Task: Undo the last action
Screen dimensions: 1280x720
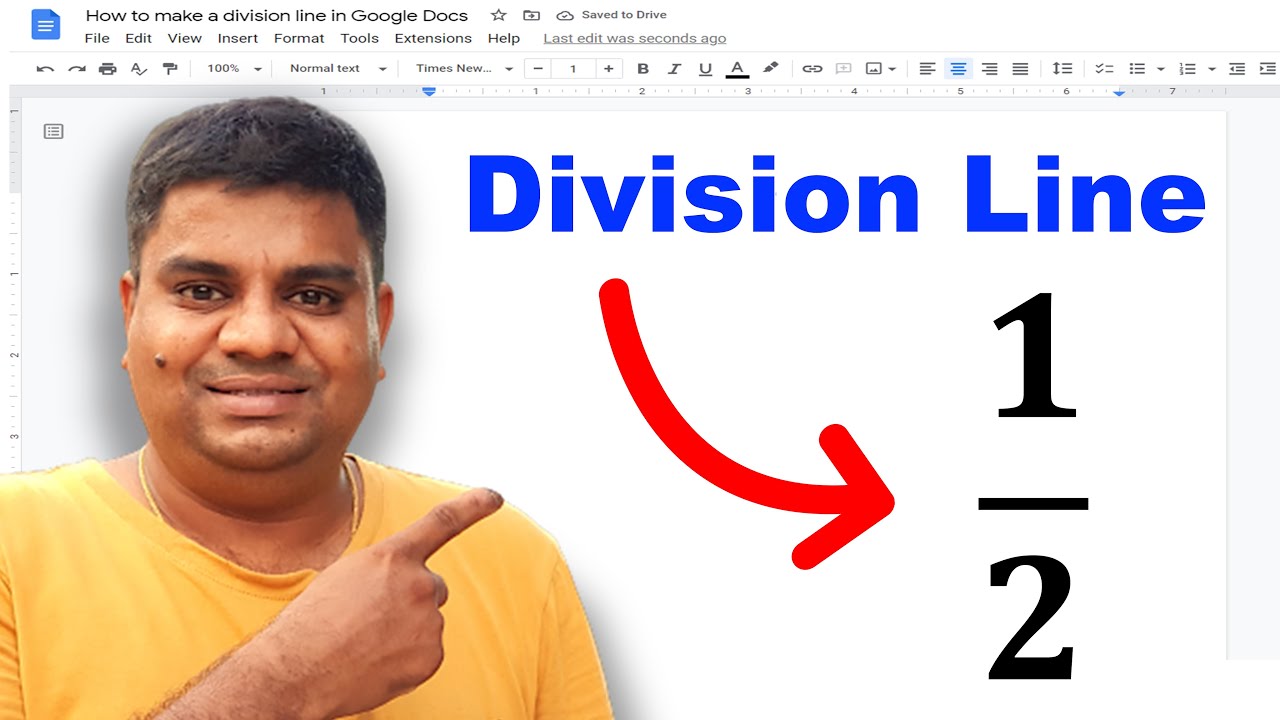Action: pyautogui.click(x=45, y=69)
